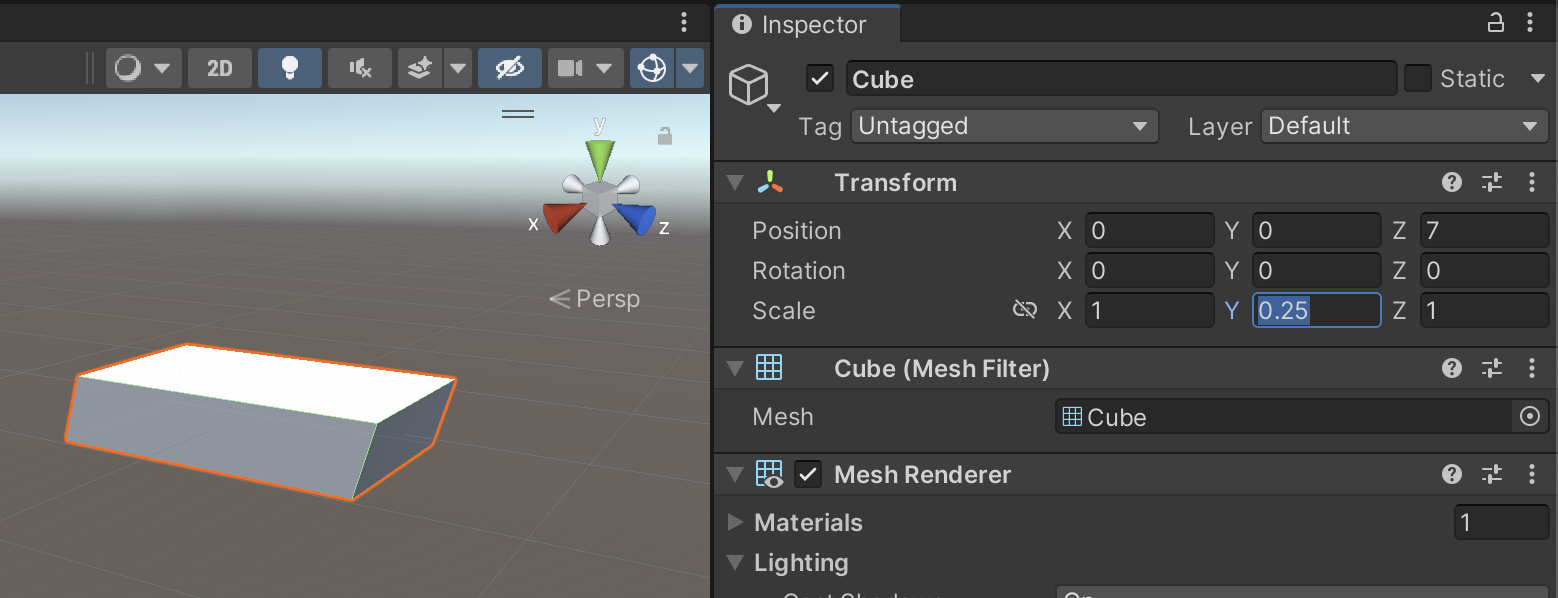Uncheck the Cube active checkbox
Viewport: 1558px width, 598px height.
point(820,79)
